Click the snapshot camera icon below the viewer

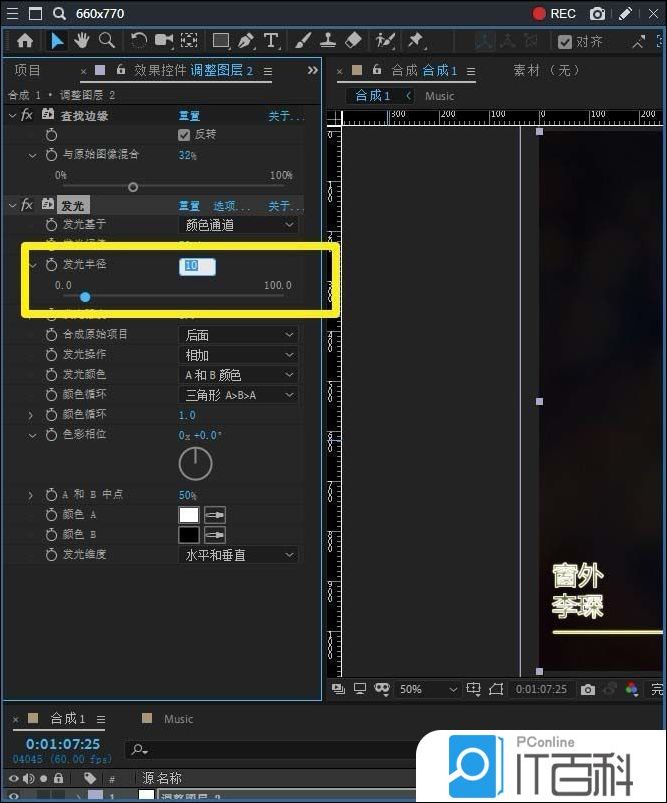tap(588, 689)
